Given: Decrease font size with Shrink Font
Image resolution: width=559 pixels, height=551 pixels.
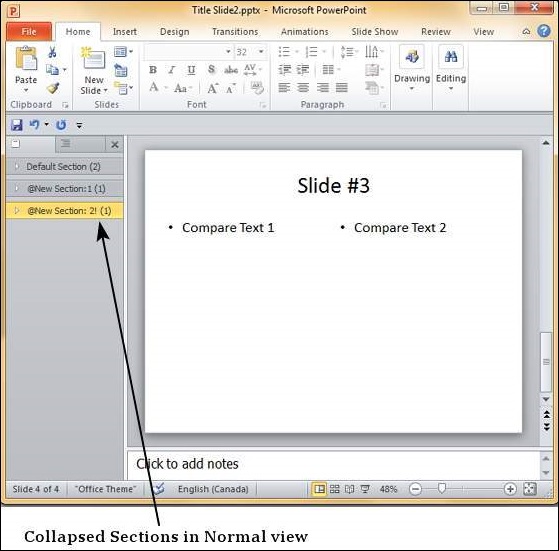Looking at the screenshot, I should tap(231, 88).
